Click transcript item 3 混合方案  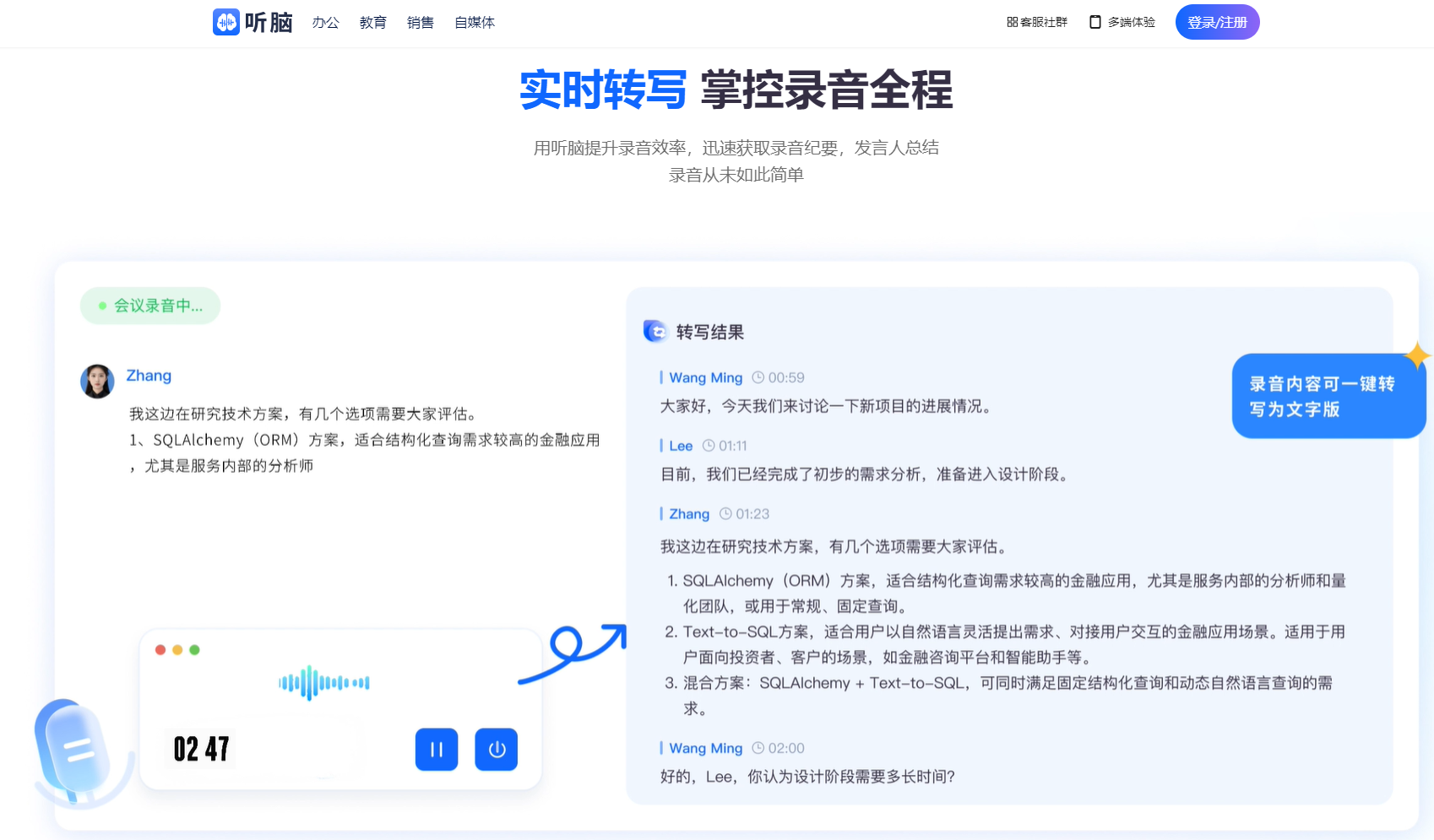[x=999, y=696]
